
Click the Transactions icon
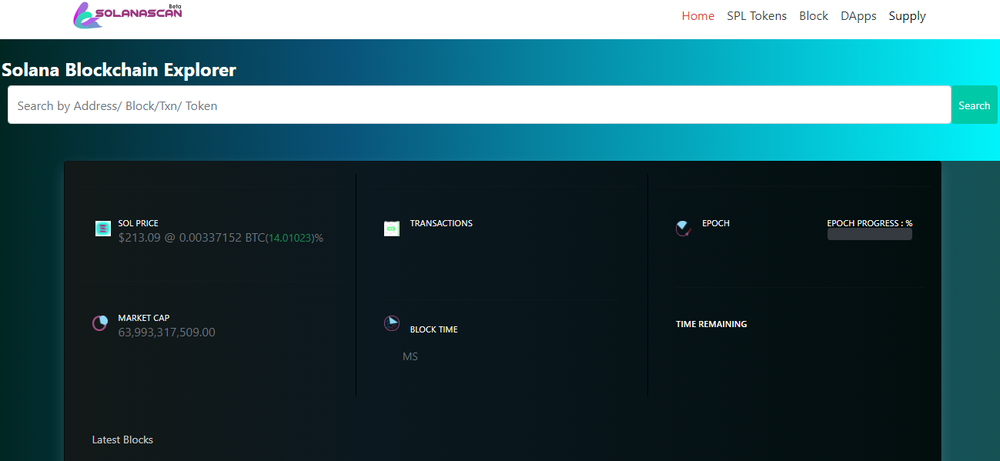(x=392, y=228)
